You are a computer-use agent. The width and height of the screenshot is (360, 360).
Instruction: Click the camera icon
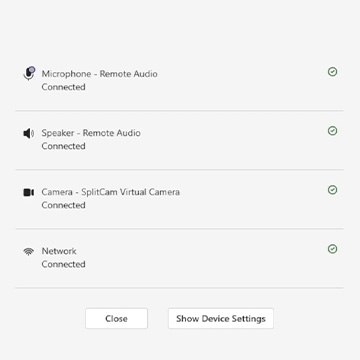tap(29, 192)
